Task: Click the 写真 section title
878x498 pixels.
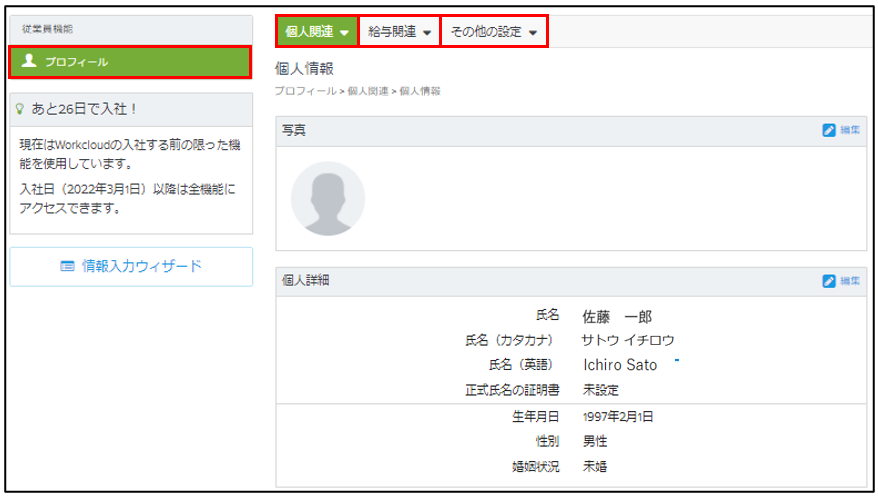Action: (x=293, y=130)
